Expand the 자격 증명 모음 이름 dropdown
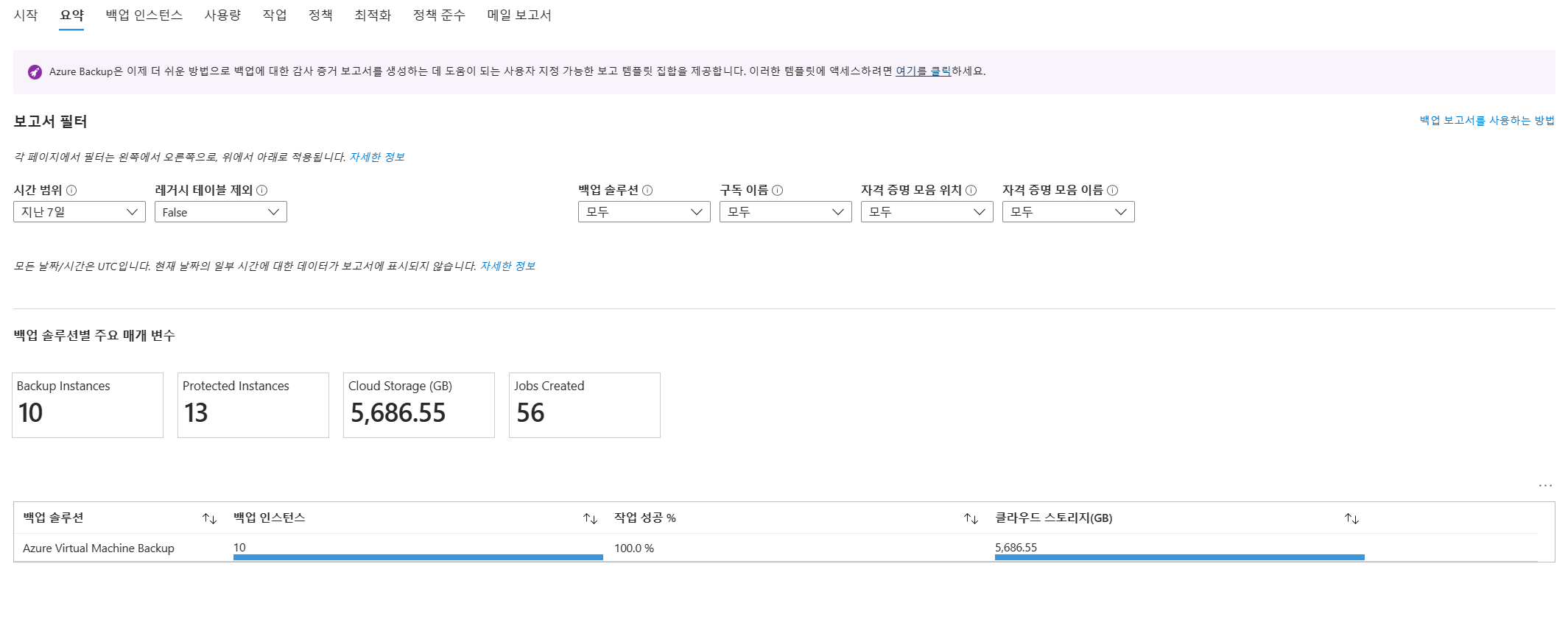The image size is (1568, 628). (1069, 212)
